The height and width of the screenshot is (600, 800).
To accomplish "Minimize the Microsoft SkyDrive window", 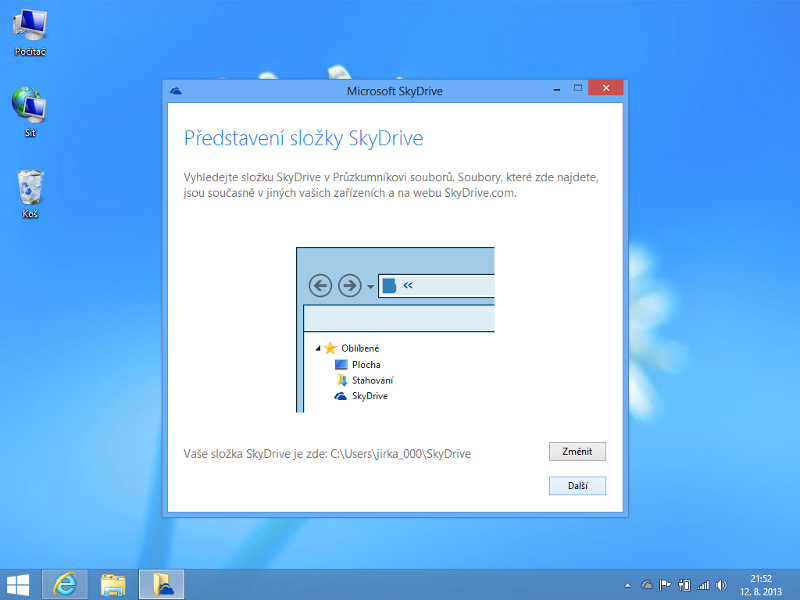I will (550, 90).
